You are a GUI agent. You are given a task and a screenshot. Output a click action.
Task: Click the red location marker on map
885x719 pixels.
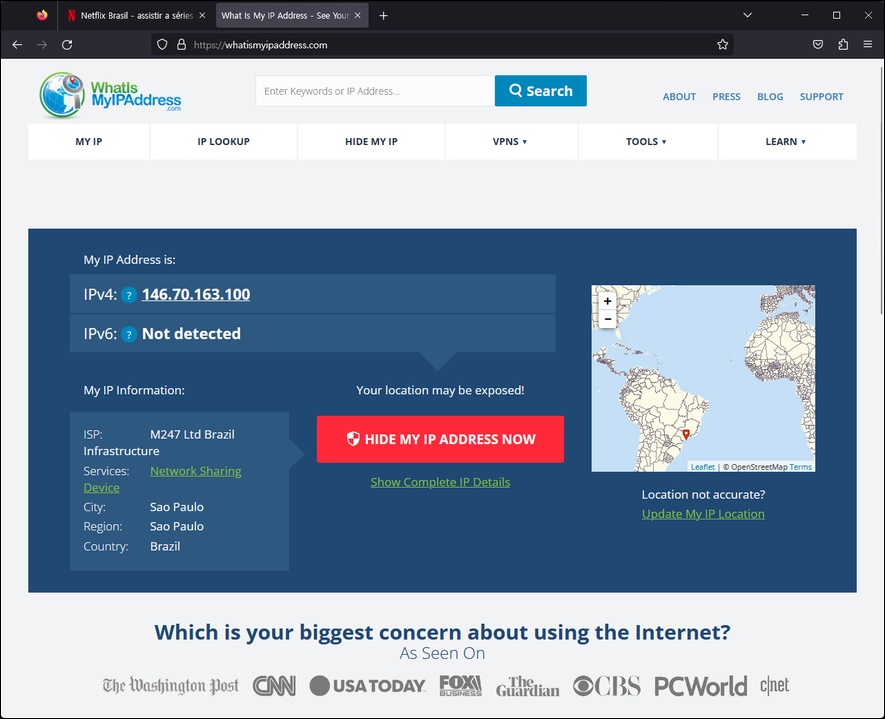686,434
